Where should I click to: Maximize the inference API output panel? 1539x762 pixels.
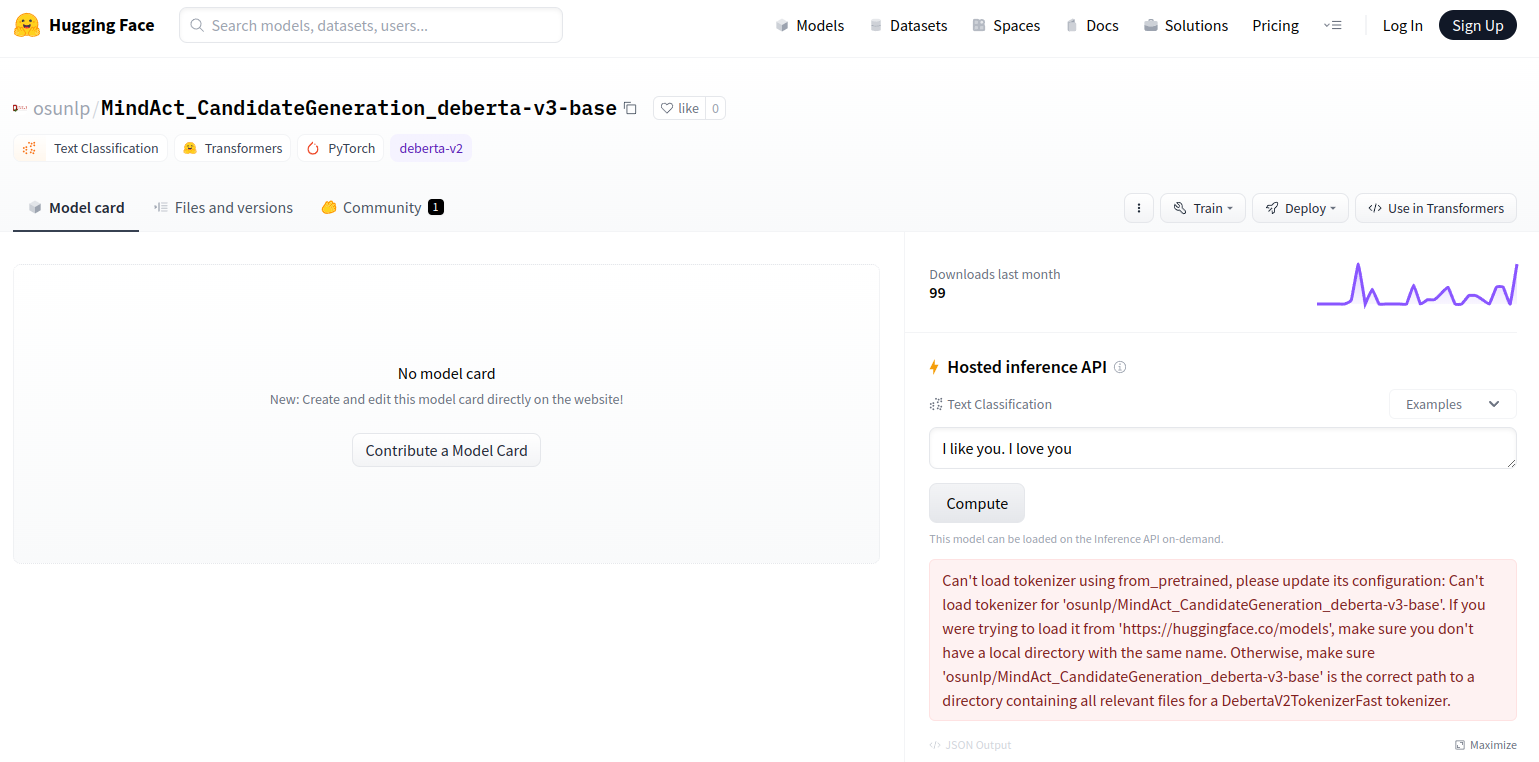click(1486, 744)
